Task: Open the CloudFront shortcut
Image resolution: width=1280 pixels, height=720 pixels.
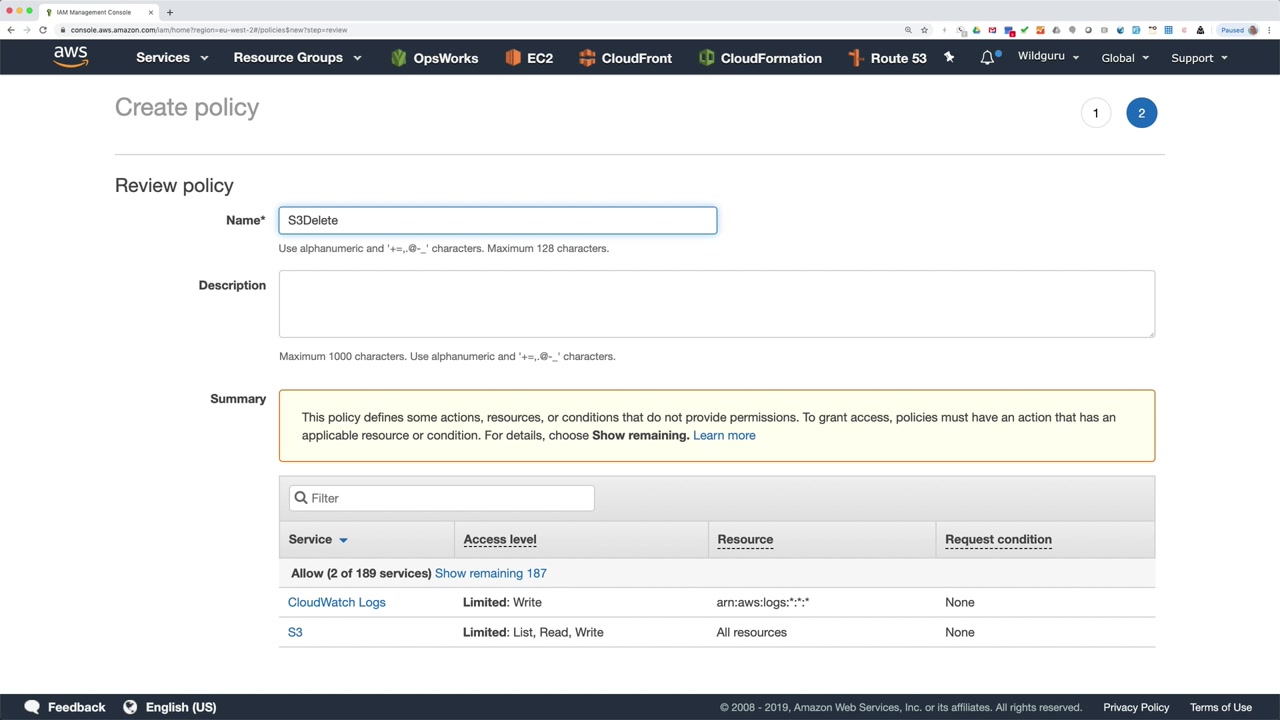Action: [x=625, y=58]
